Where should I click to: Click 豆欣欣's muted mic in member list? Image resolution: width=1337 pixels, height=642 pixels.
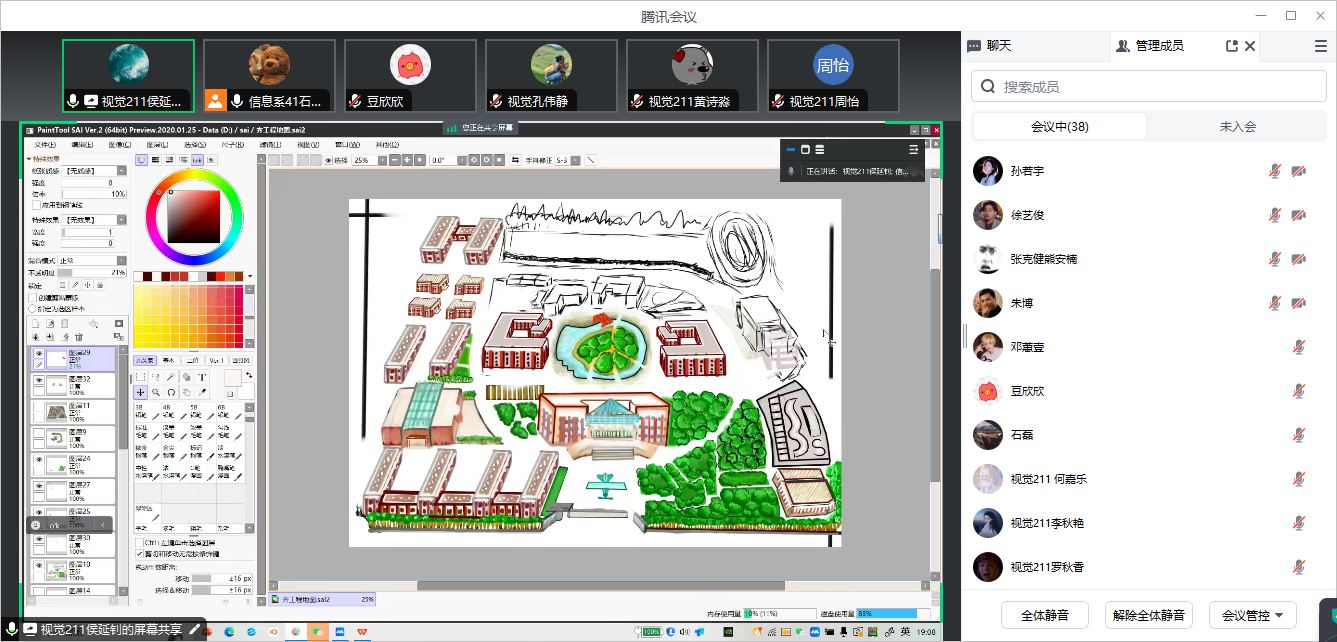tap(1298, 391)
